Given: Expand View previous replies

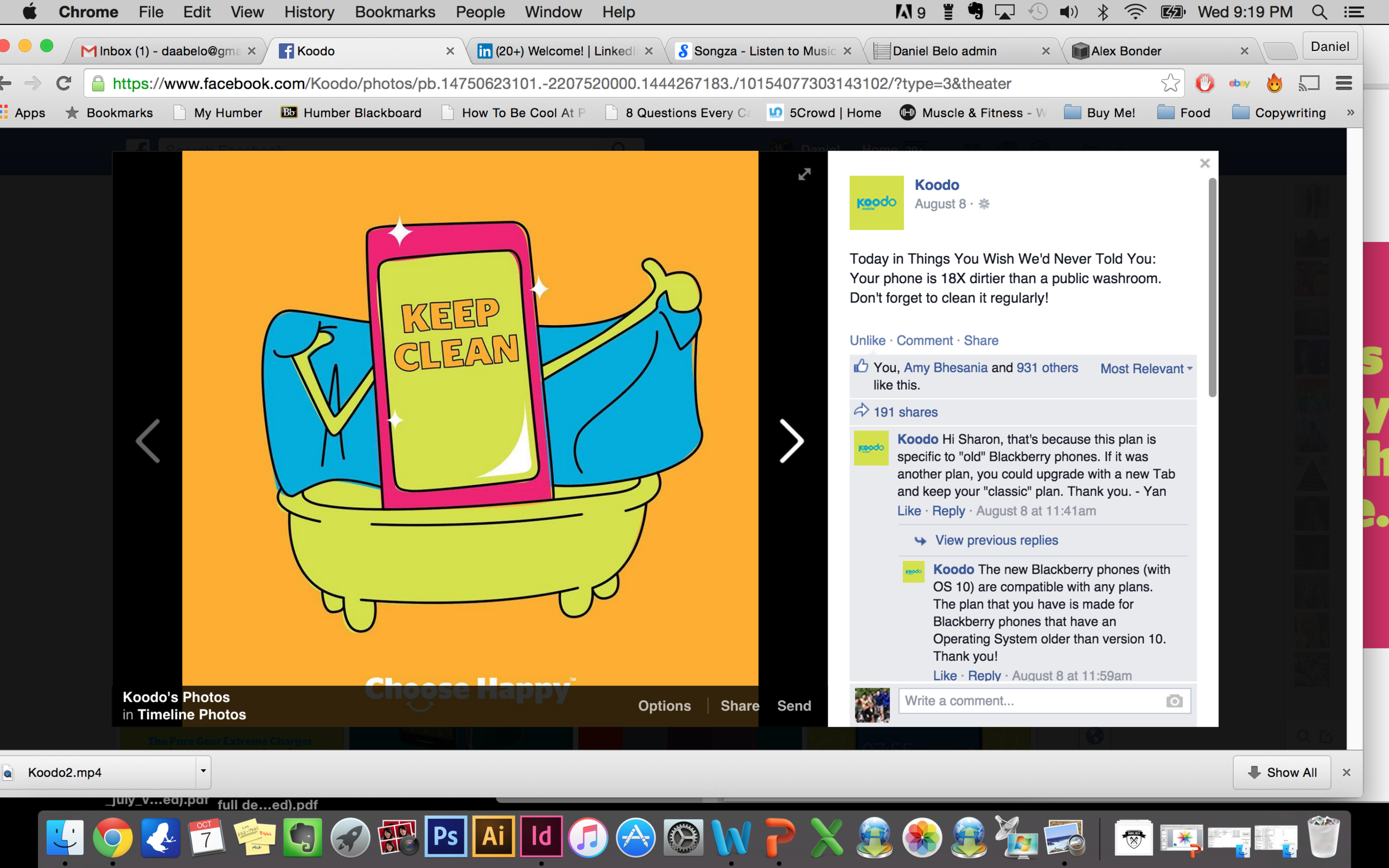Looking at the screenshot, I should pos(996,540).
